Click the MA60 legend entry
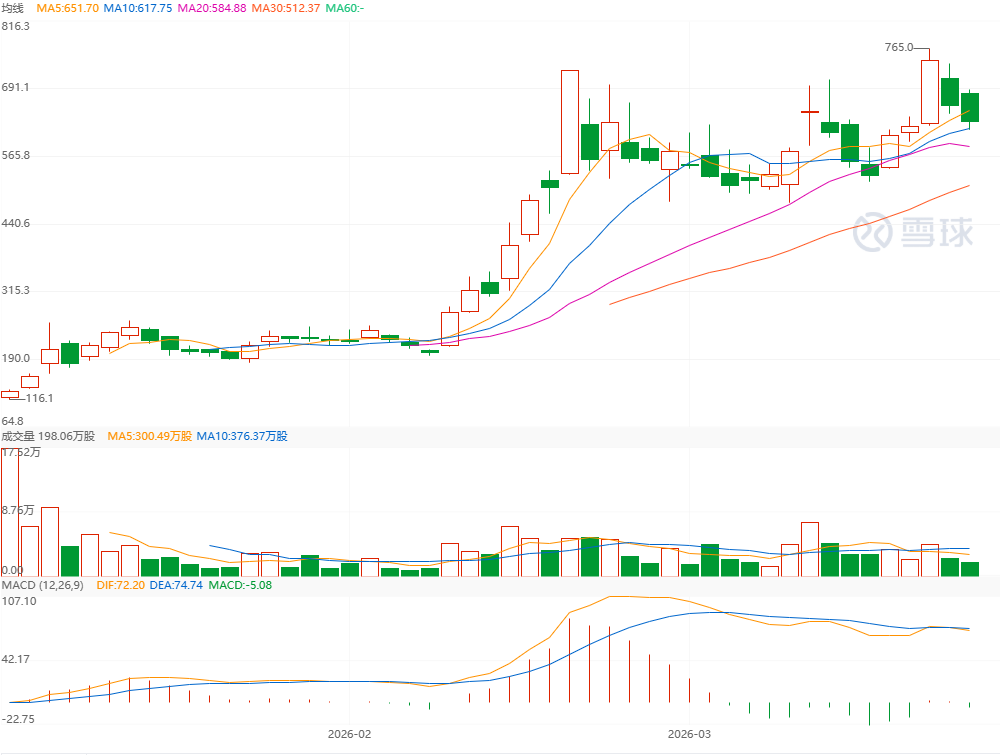This screenshot has width=1000, height=755. (346, 8)
